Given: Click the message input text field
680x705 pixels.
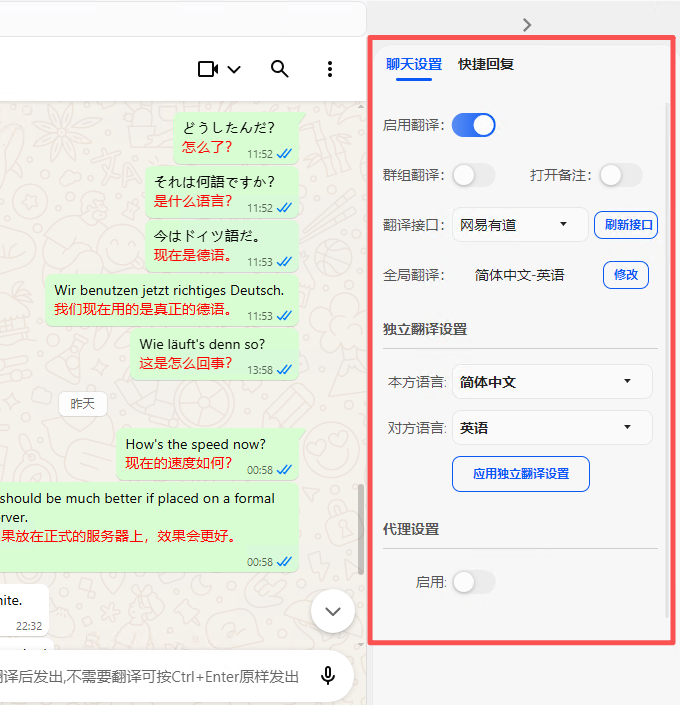Looking at the screenshot, I should pyautogui.click(x=150, y=676).
